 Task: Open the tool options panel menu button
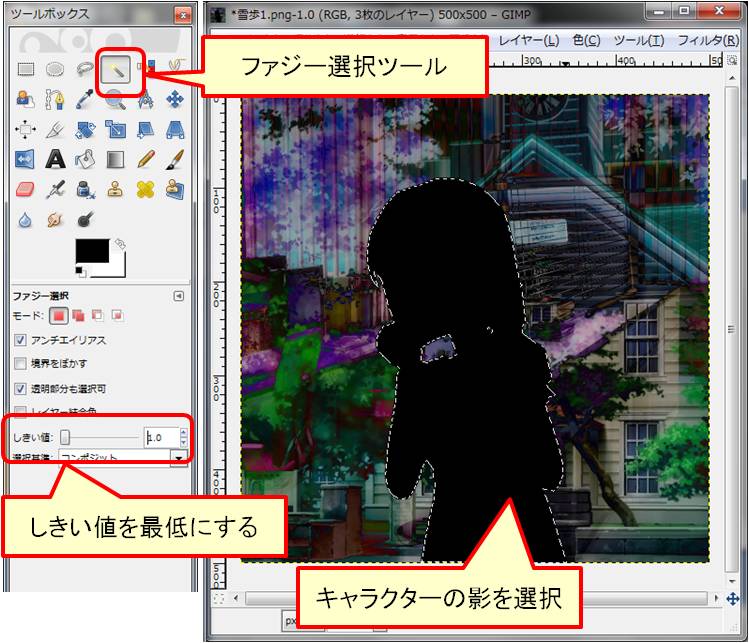(178, 296)
